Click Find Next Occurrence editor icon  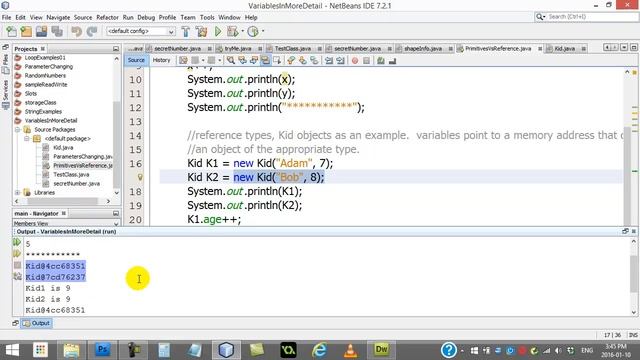point(254,60)
